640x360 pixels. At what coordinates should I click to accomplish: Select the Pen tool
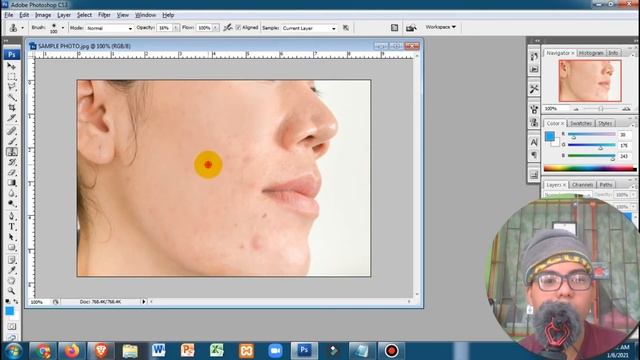point(11,216)
